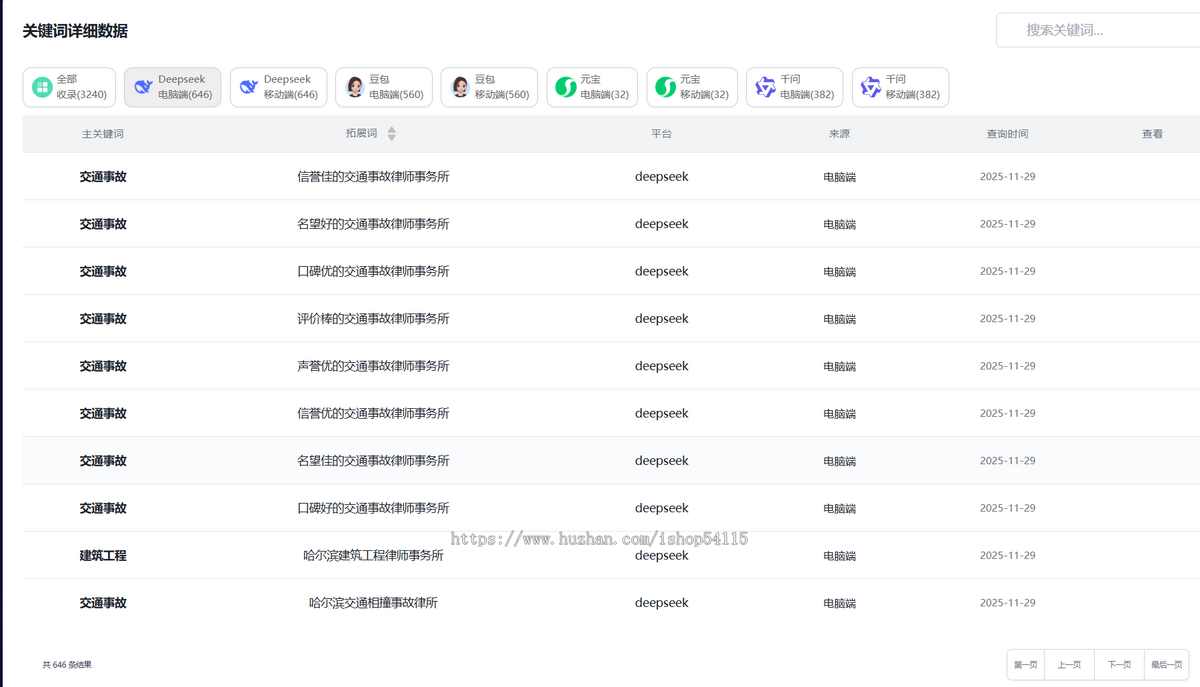Image resolution: width=1200 pixels, height=687 pixels.
Task: Focus the 搜索关键词 search box
Action: [x=1098, y=30]
